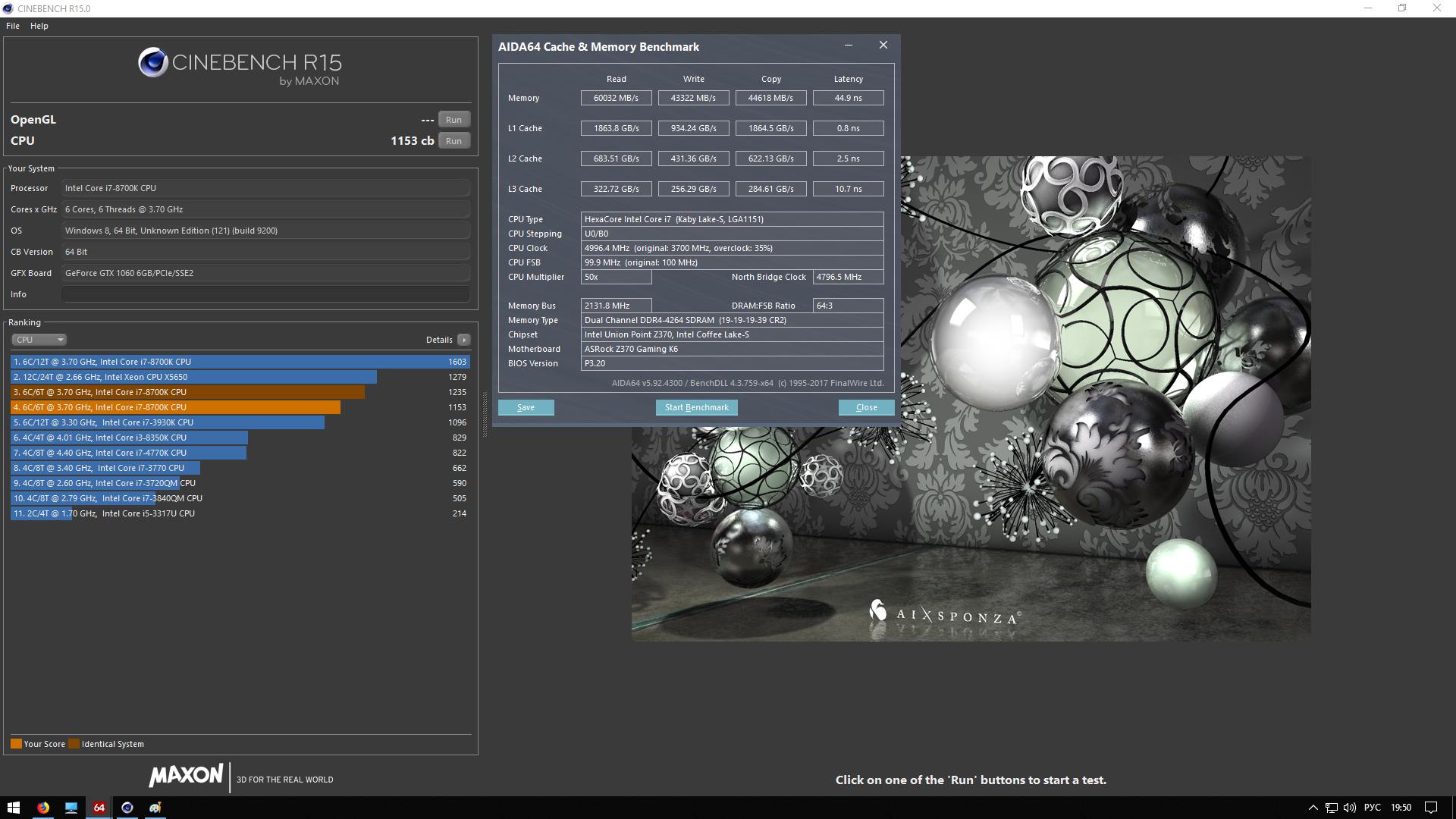This screenshot has width=1456, height=819.
Task: Open the action center notification icon
Action: pos(1431,808)
